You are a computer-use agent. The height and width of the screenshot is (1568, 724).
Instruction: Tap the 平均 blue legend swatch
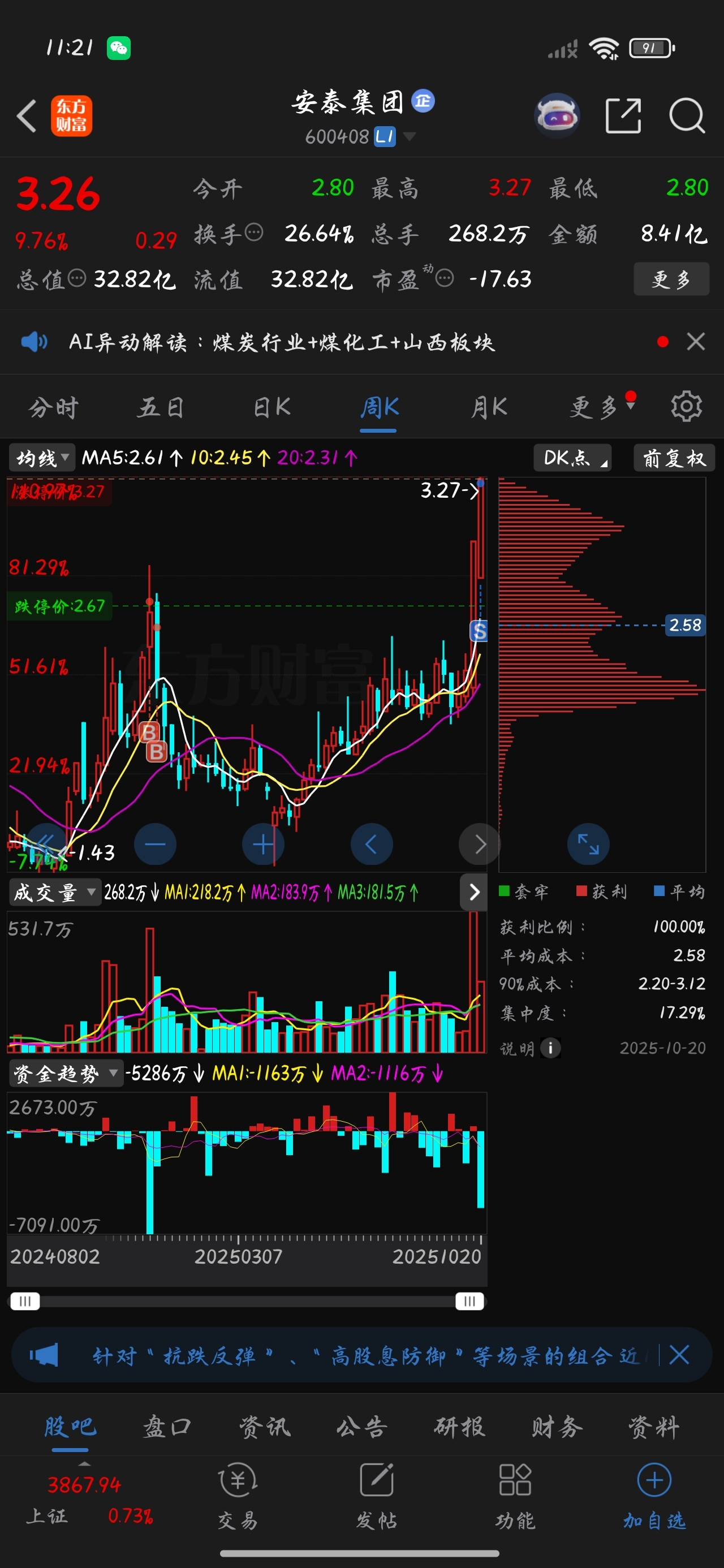[659, 890]
